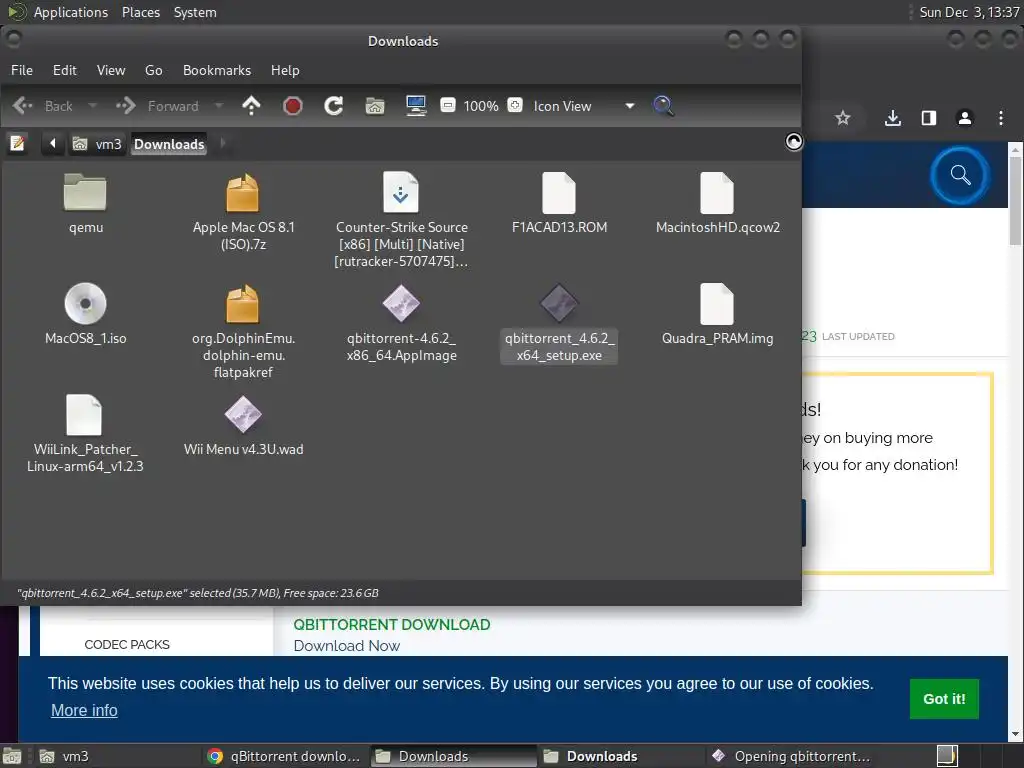
Task: Open the System menu in the top panel
Action: 195,12
